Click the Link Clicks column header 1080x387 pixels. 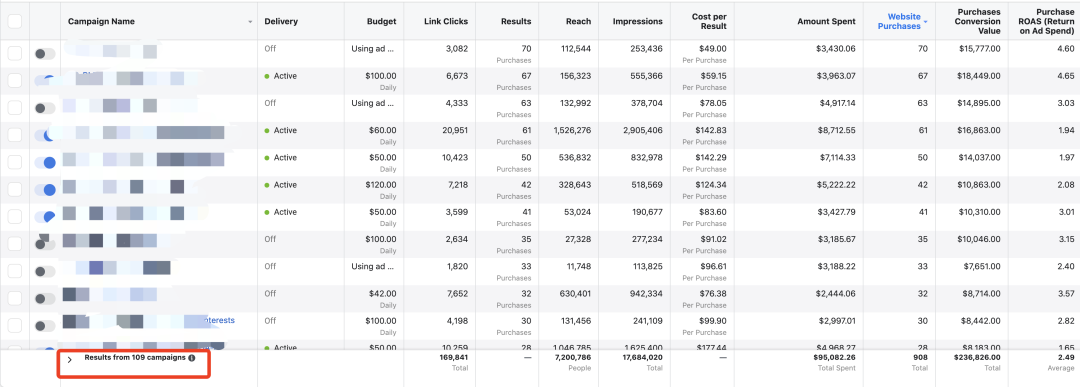pyautogui.click(x=446, y=21)
